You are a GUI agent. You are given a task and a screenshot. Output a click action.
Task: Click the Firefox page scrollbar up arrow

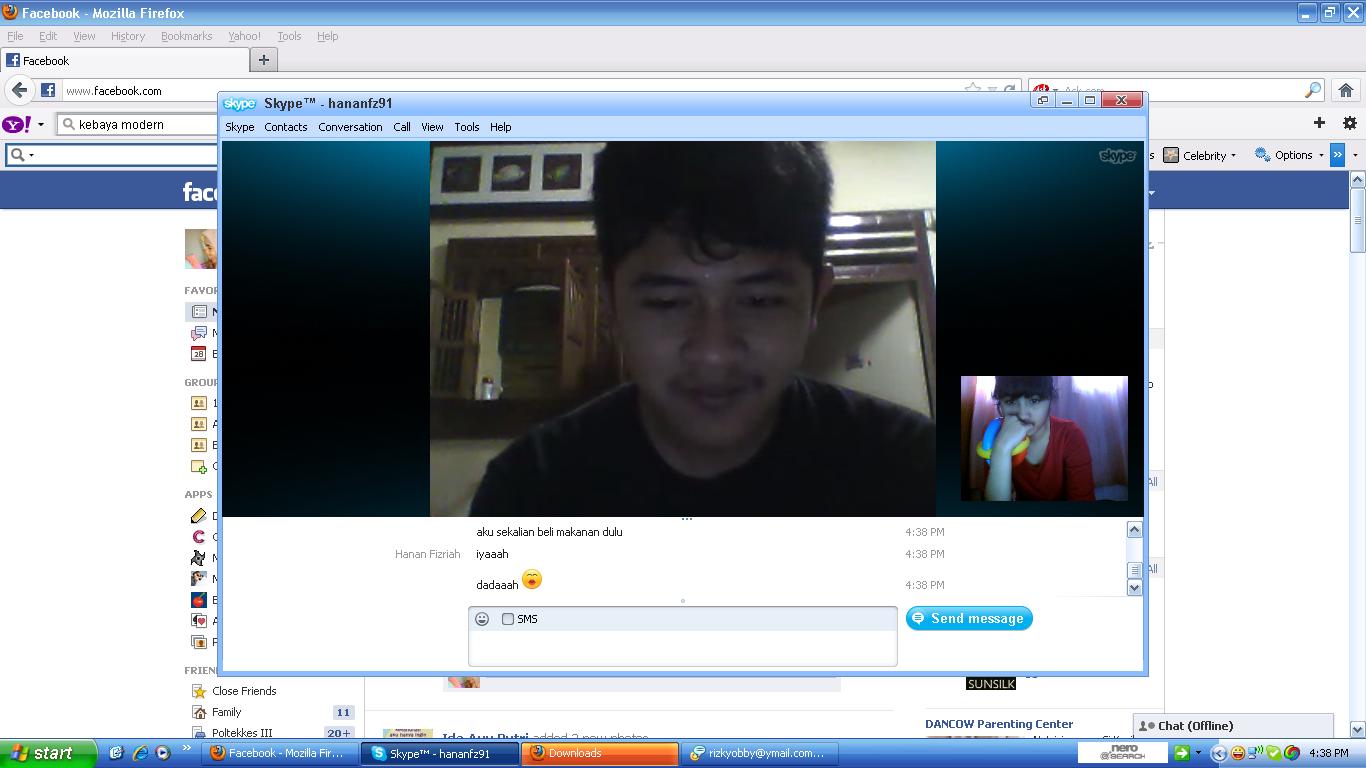pos(1357,180)
